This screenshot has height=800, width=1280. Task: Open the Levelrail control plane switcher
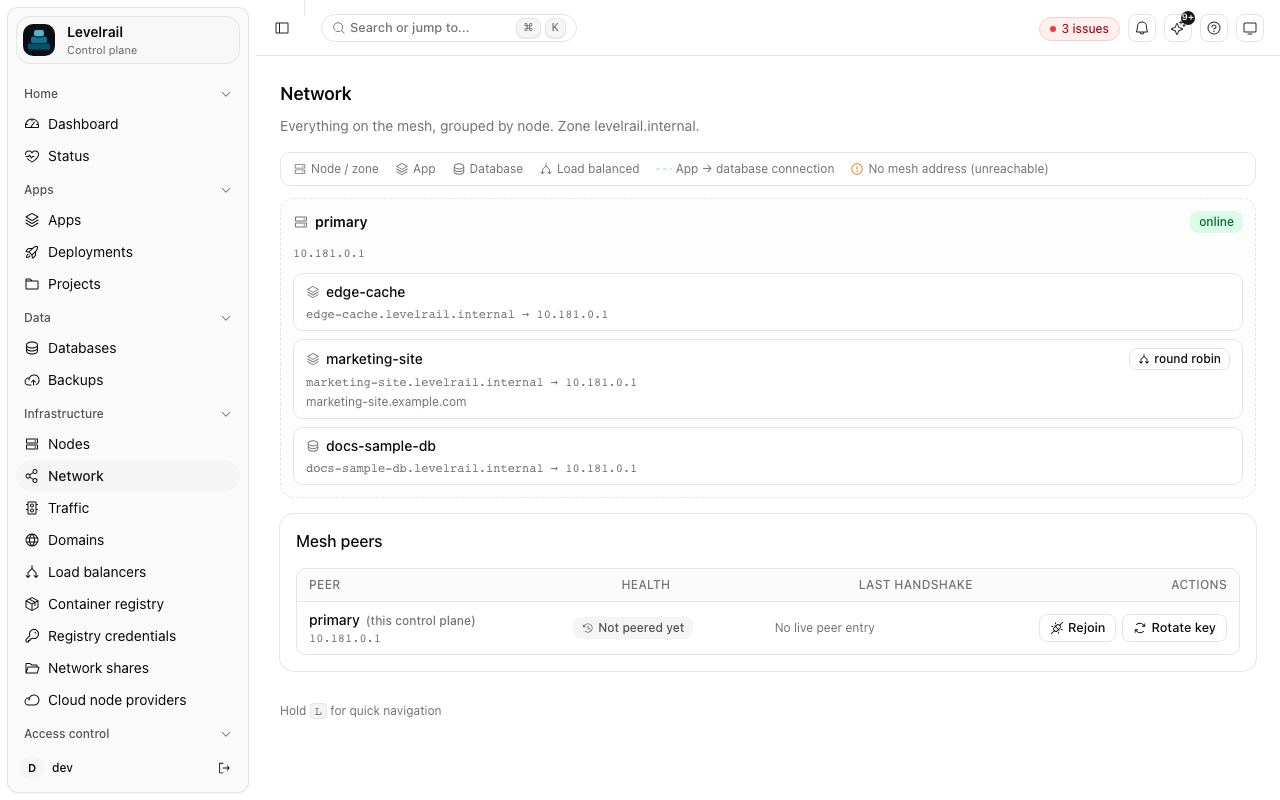(128, 40)
